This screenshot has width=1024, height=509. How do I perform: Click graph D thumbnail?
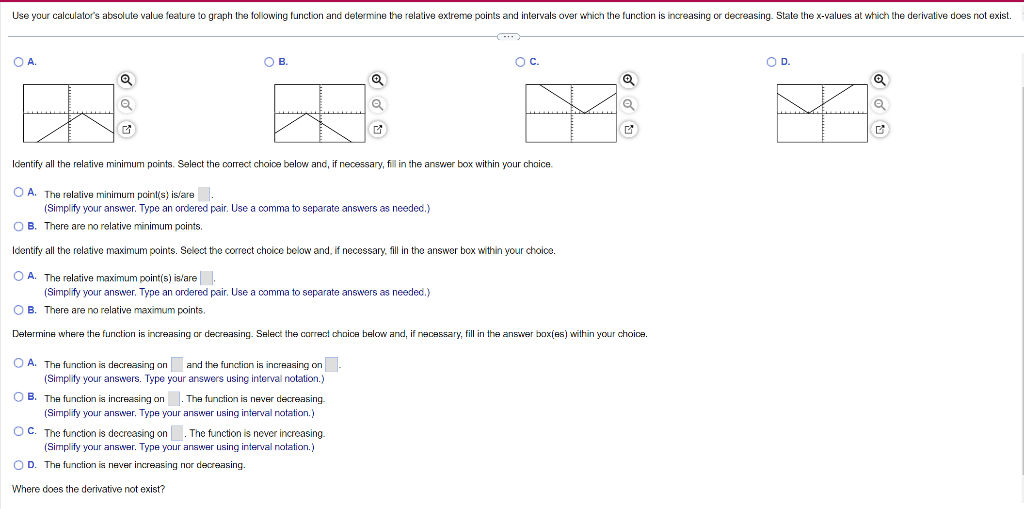pyautogui.click(x=823, y=113)
